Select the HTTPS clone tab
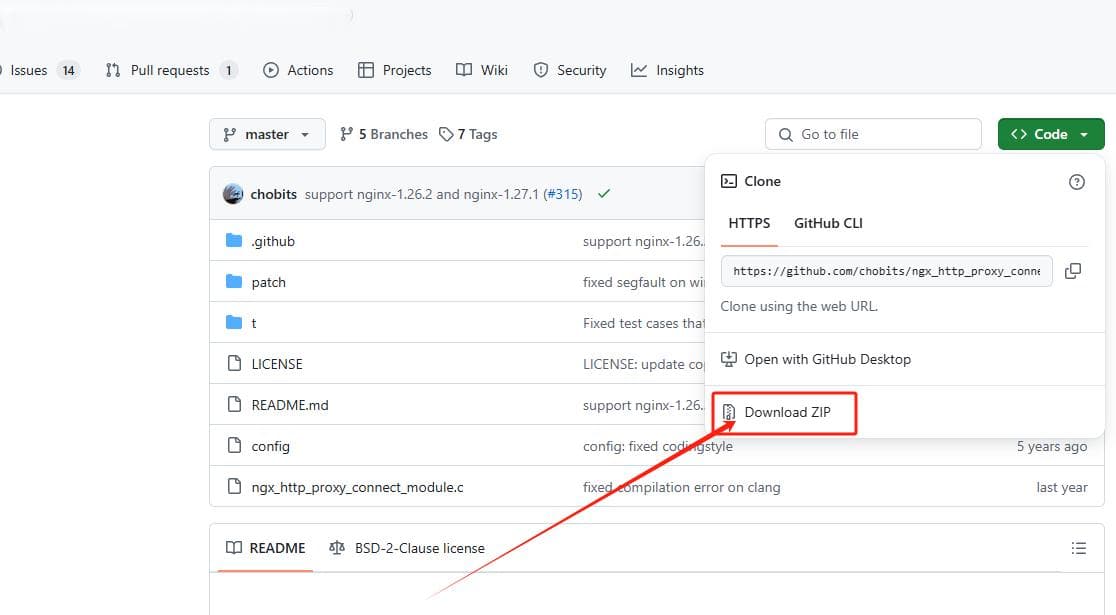Image resolution: width=1116 pixels, height=615 pixels. (x=749, y=224)
